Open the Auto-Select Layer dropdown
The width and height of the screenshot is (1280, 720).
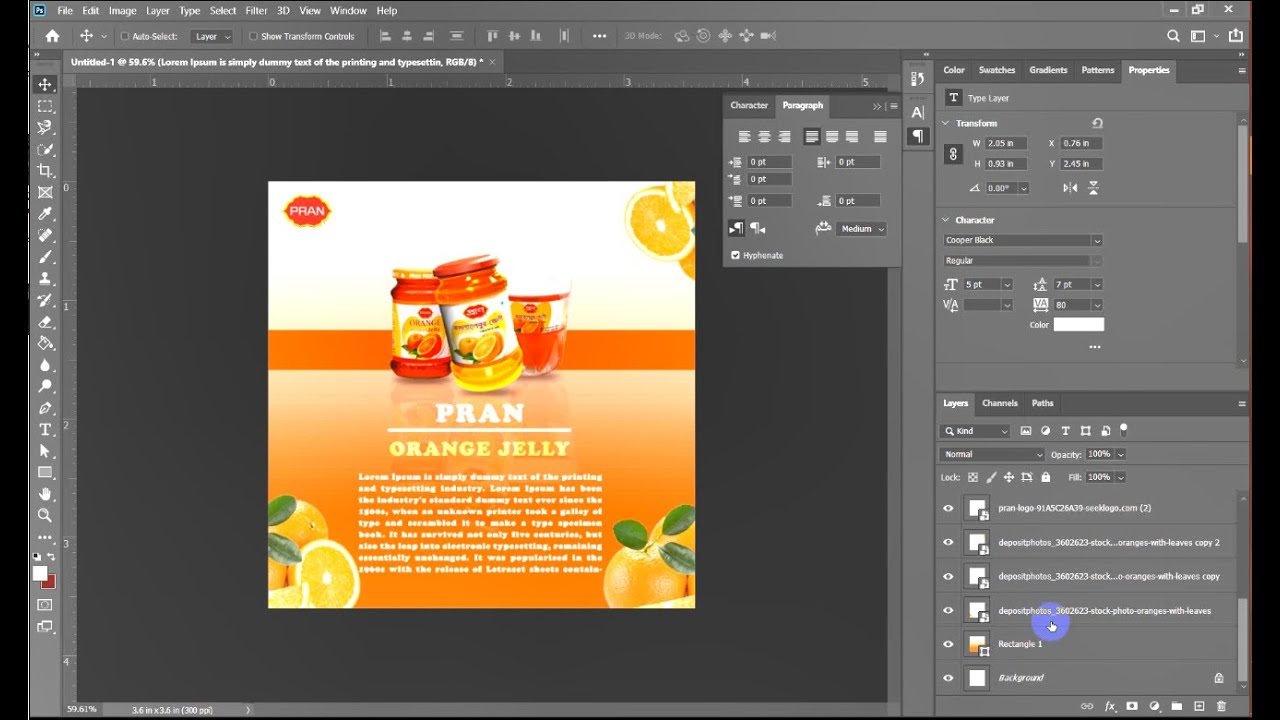click(x=212, y=36)
